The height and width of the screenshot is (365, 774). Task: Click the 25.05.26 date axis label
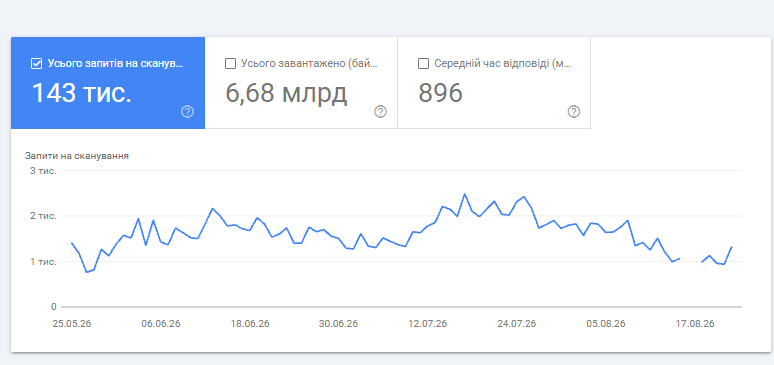click(72, 324)
